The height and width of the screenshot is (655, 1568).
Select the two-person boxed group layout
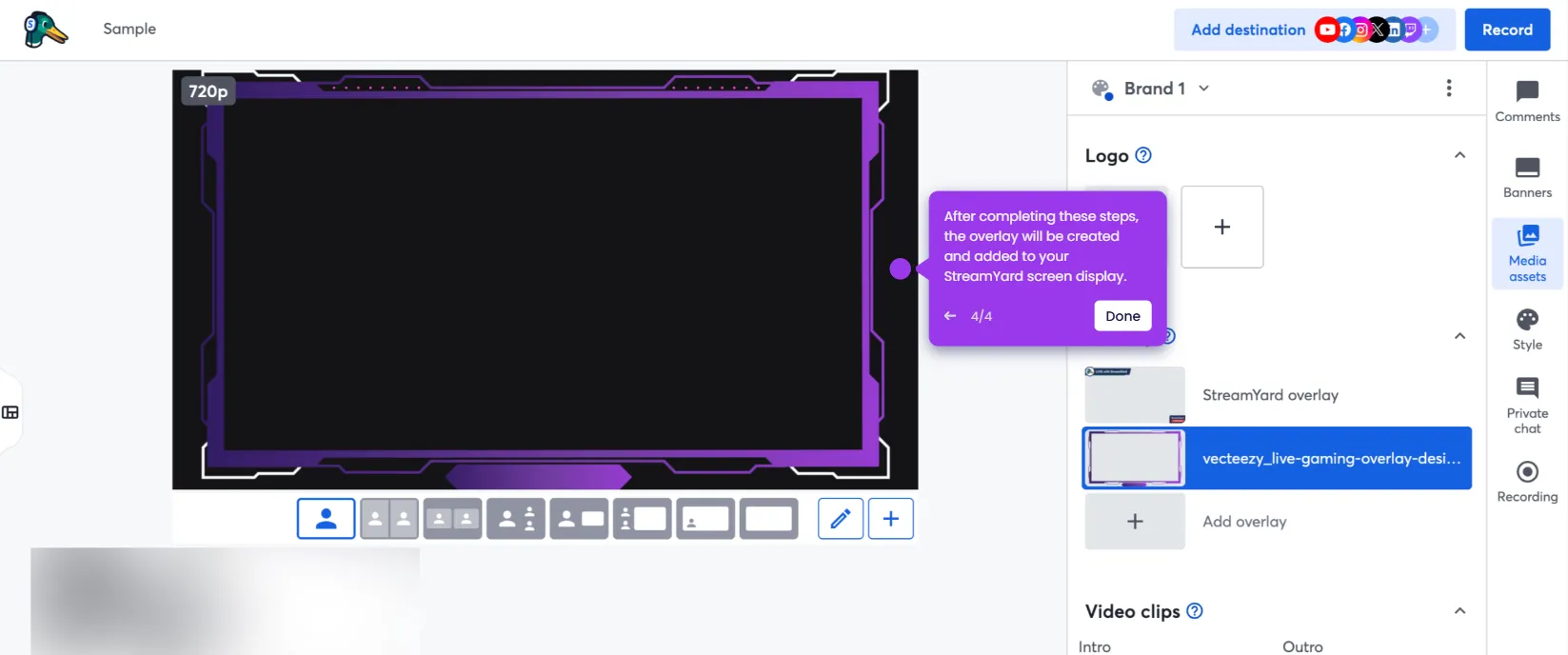click(452, 519)
